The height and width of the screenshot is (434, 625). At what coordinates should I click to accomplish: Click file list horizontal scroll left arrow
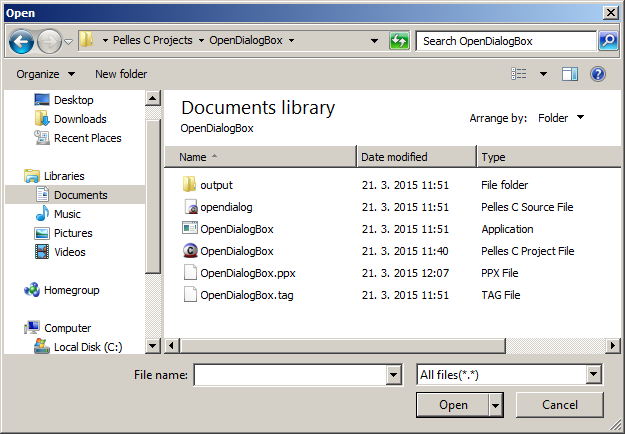(x=172, y=345)
